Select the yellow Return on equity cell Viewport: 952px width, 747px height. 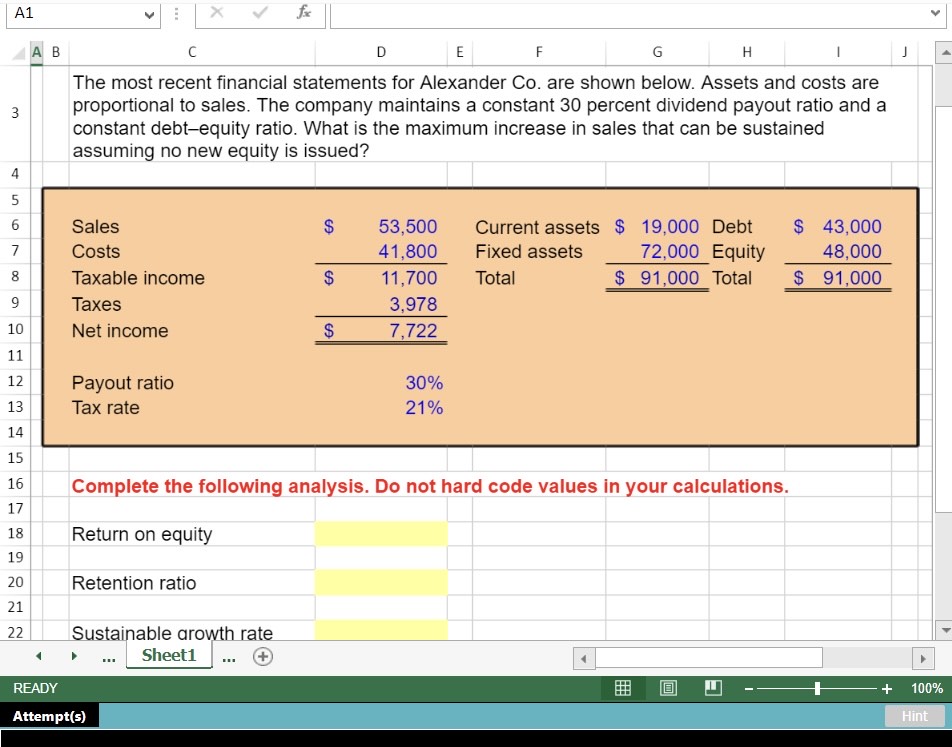tap(381, 534)
